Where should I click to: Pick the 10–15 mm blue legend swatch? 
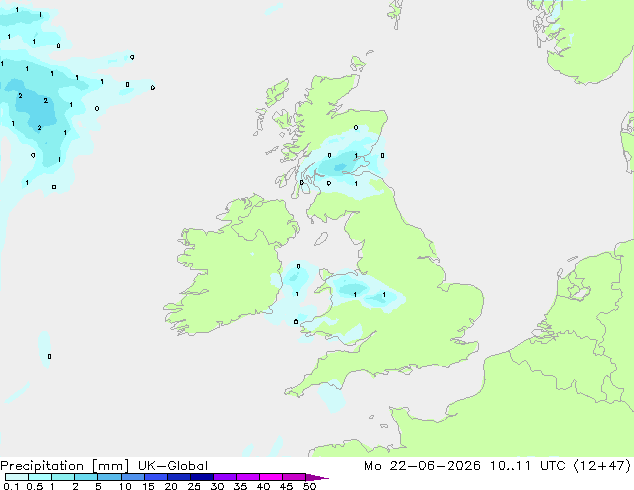click(x=132, y=477)
